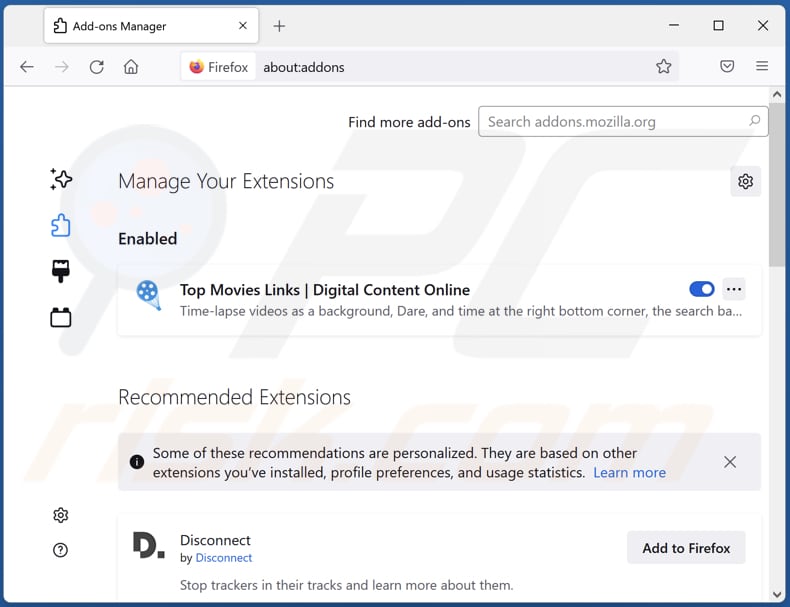
Task: Click the Disconnect extension logo
Action: click(x=149, y=545)
